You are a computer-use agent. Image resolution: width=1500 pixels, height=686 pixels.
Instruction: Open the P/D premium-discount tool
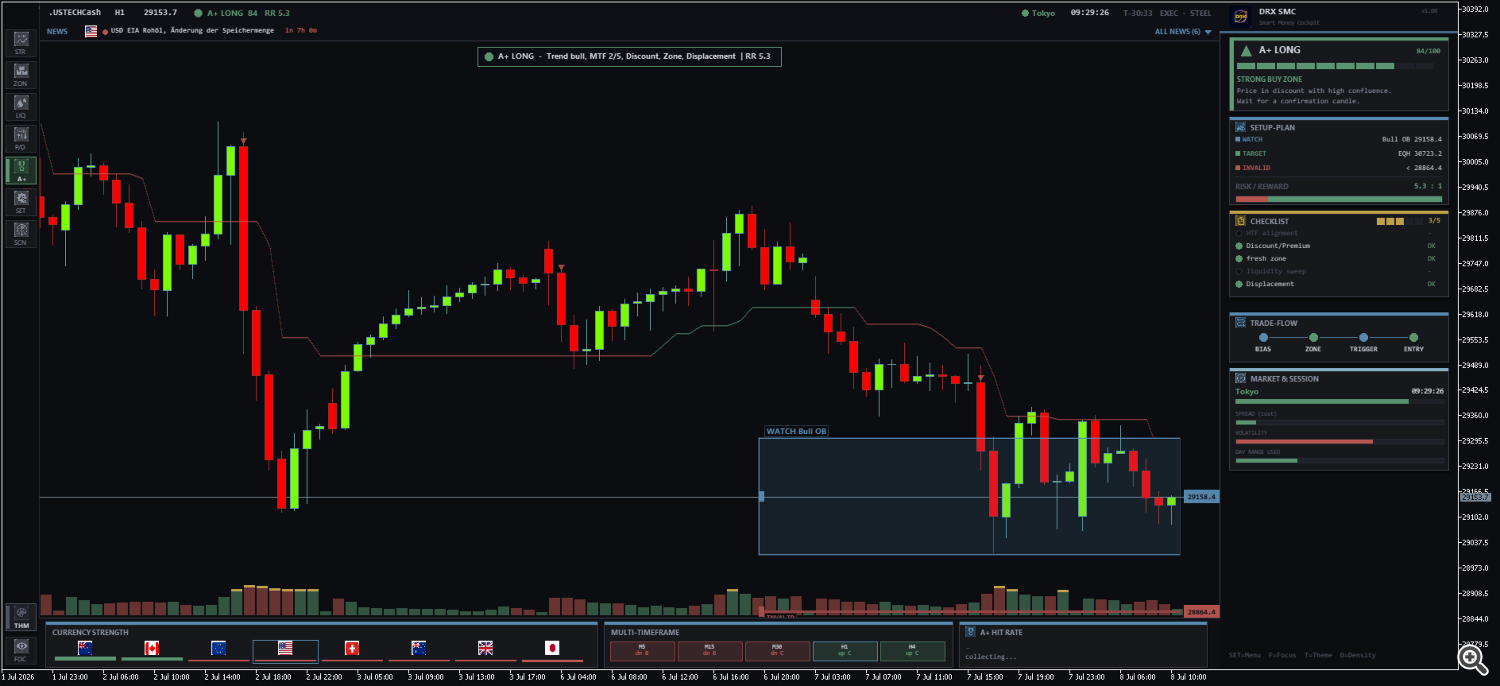(21, 139)
